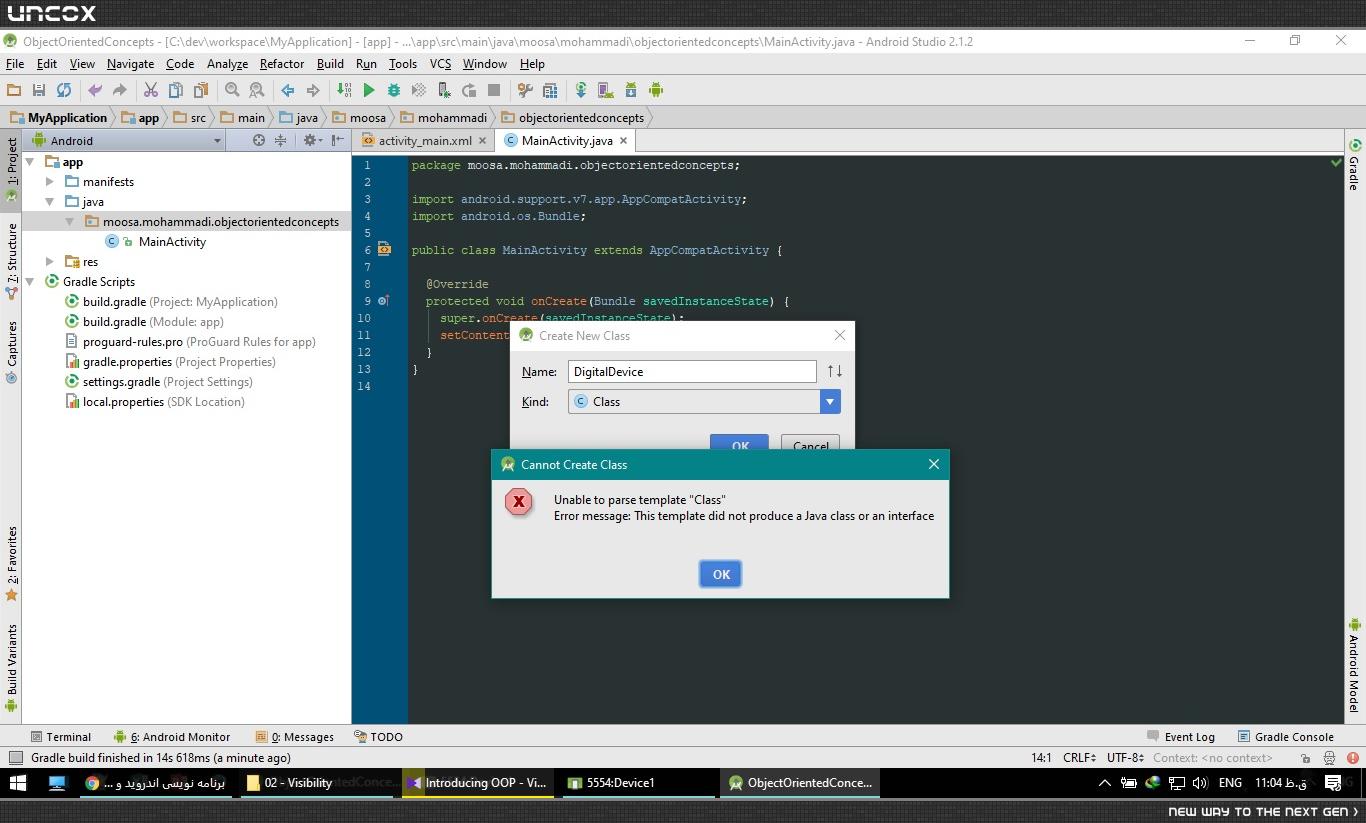Open the Kind dropdown in Create New Class
1366x823 pixels.
829,401
